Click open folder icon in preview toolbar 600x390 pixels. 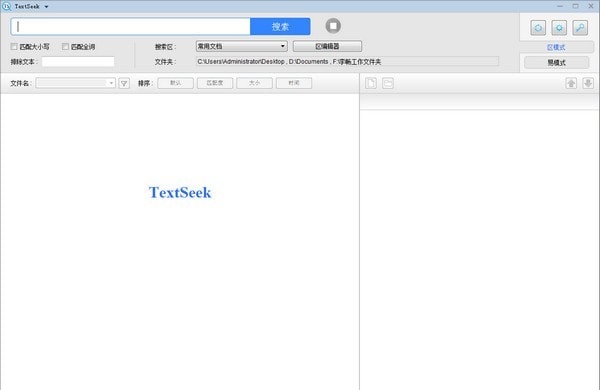388,83
